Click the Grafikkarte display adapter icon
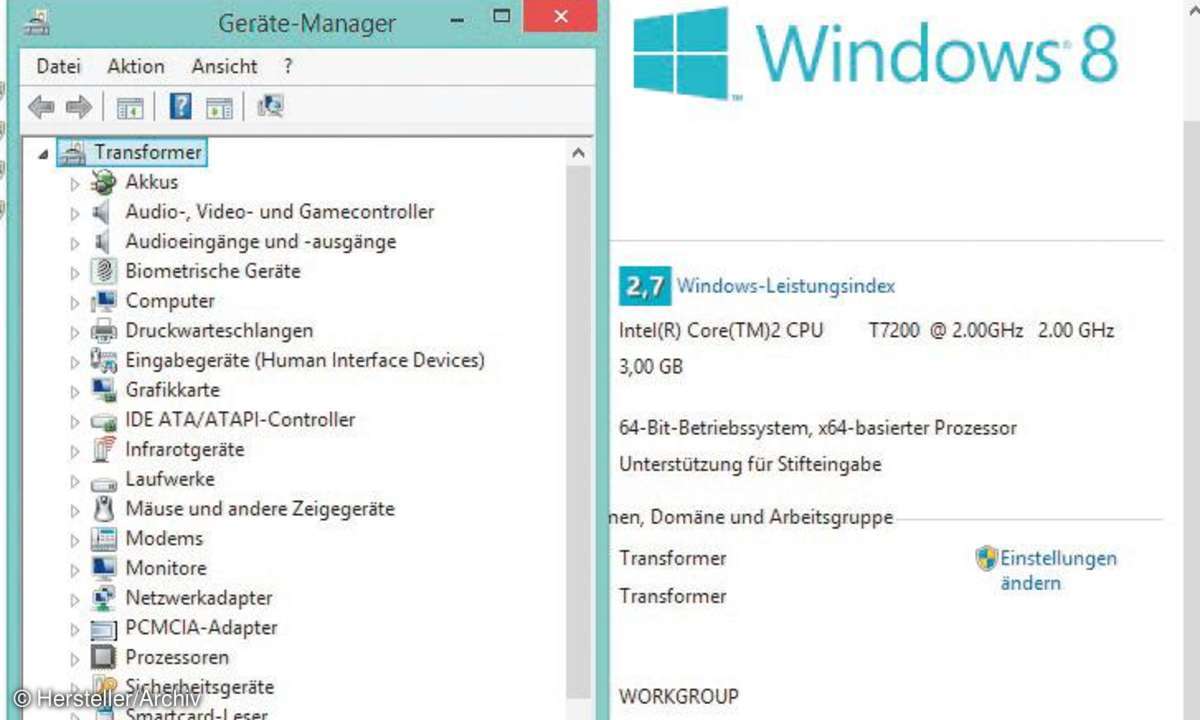This screenshot has width=1200, height=720. point(103,390)
